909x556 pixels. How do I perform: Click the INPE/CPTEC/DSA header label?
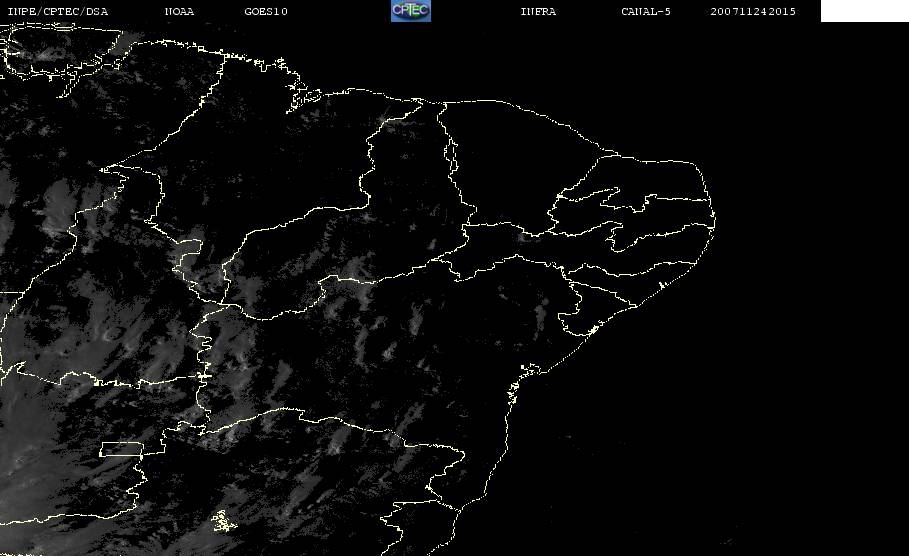point(58,12)
